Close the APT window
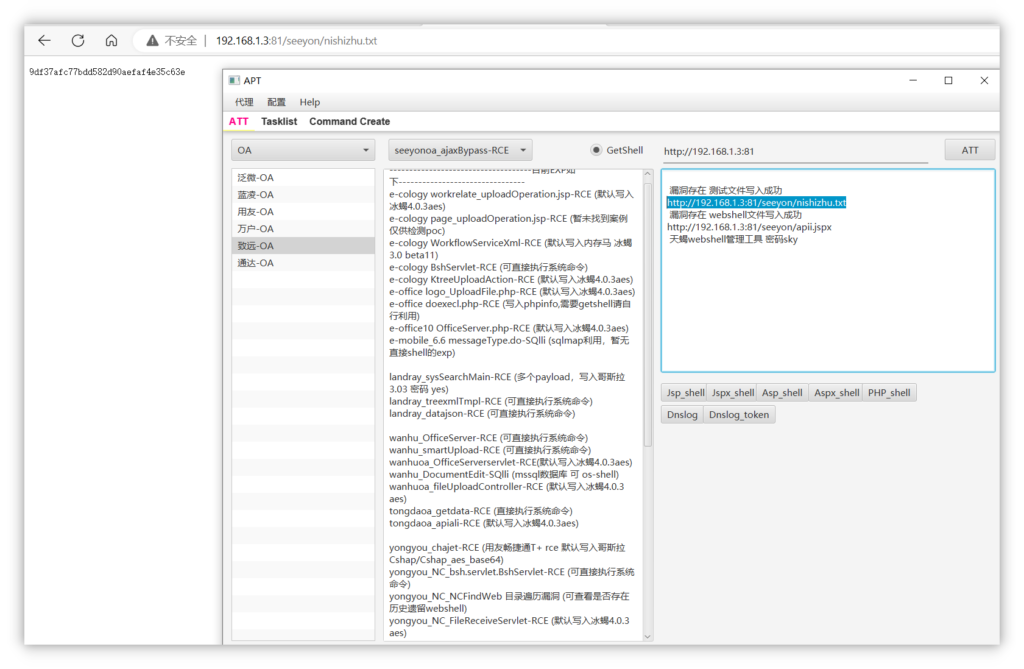The height and width of the screenshot is (669, 1024). pyautogui.click(x=984, y=80)
